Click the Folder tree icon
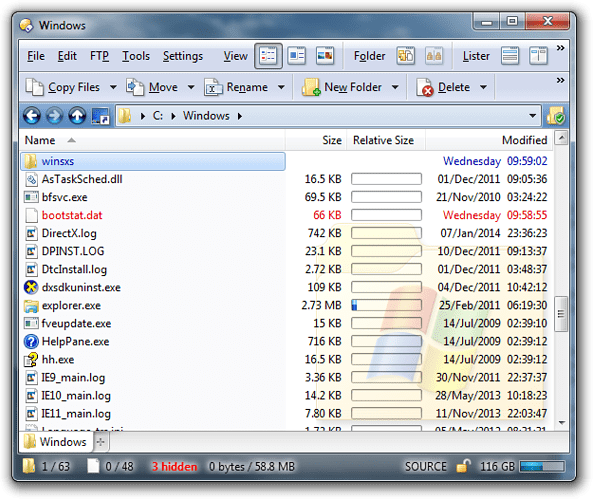Viewport: 593px width, 500px height. click(x=405, y=56)
